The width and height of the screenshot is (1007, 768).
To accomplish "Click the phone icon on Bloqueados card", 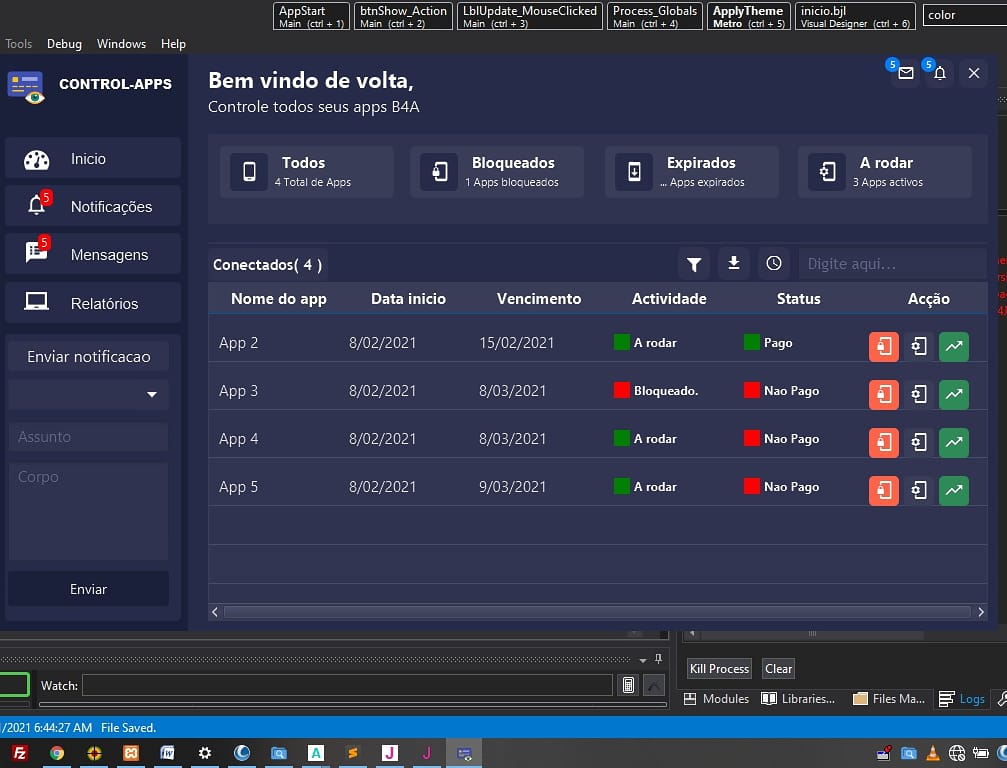I will [x=439, y=171].
